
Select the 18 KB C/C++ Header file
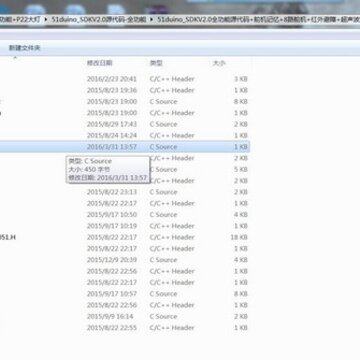[125, 237]
